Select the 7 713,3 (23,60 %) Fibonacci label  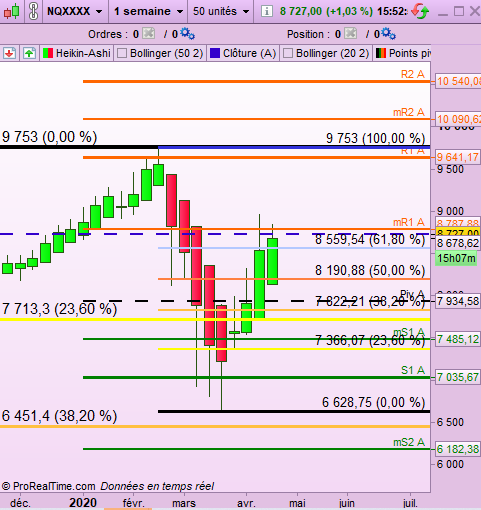click(x=59, y=309)
